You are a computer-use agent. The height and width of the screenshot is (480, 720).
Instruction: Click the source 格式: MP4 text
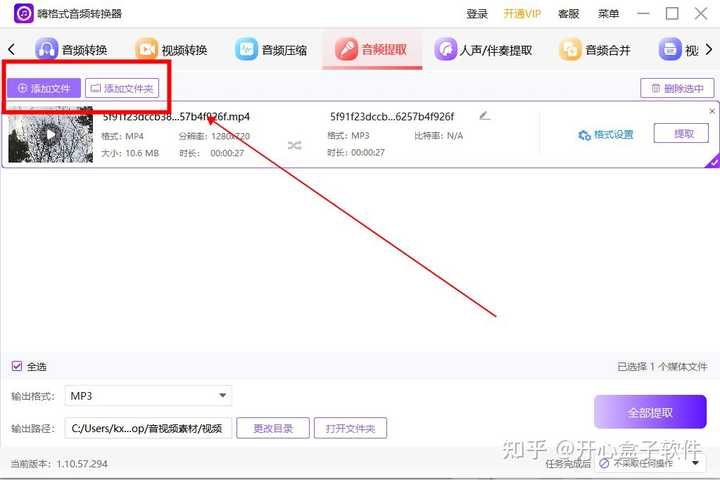[x=123, y=136]
